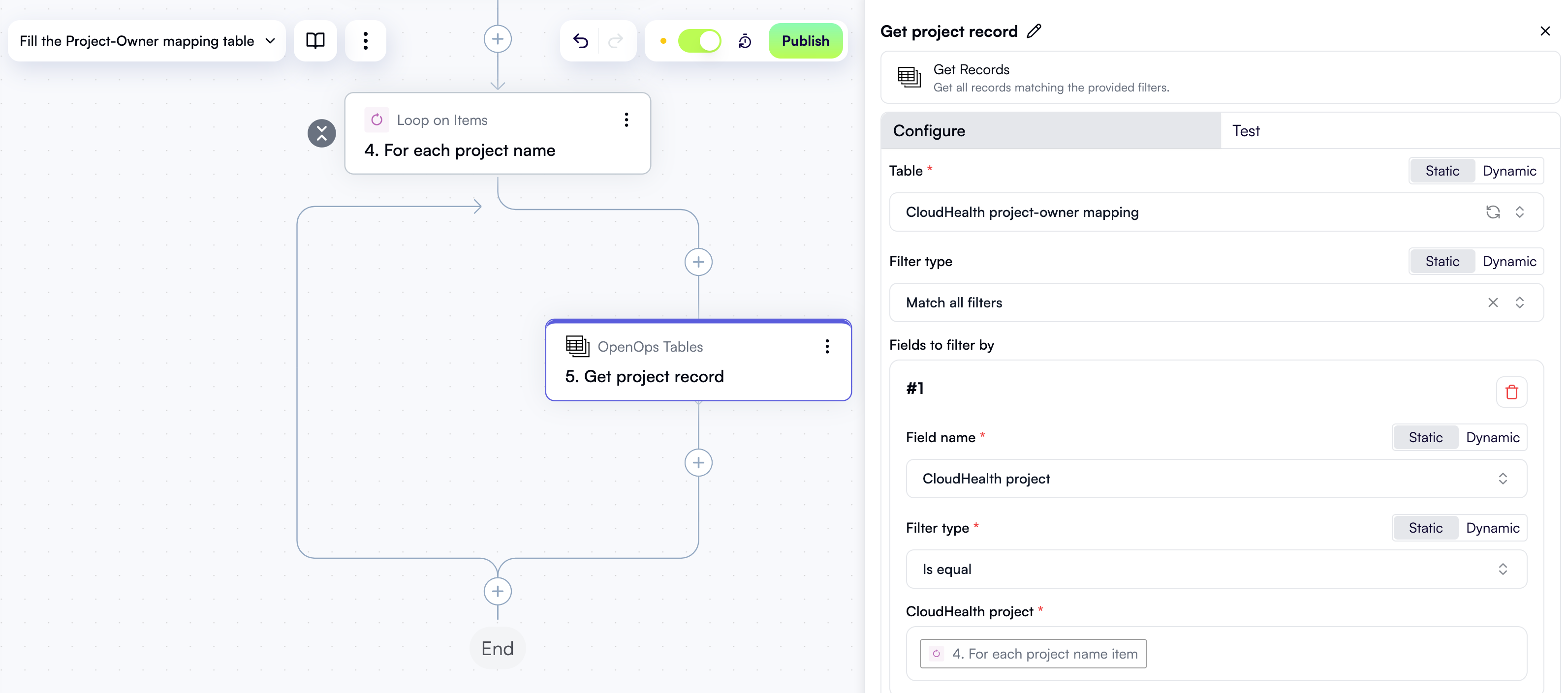The width and height of the screenshot is (1568, 693).
Task: Open the kebab menu on Get project record node
Action: 827,346
